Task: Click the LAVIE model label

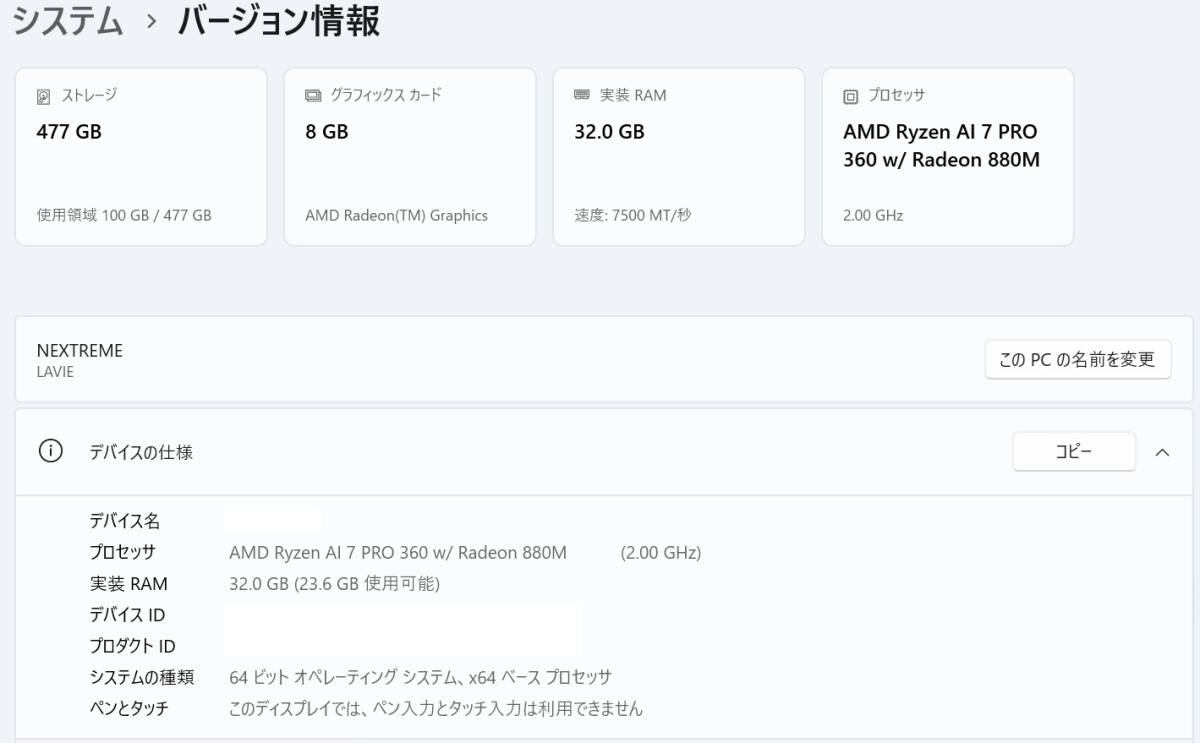Action: 55,372
